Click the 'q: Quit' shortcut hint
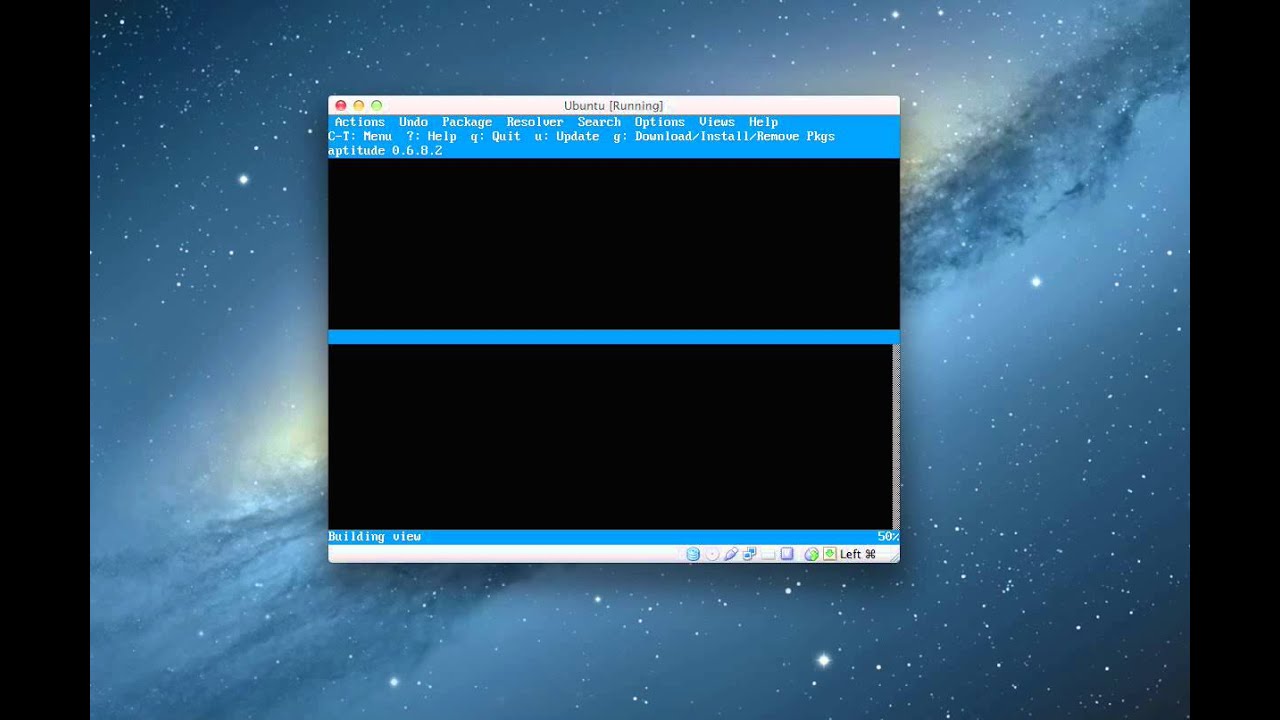The height and width of the screenshot is (720, 1280). [495, 136]
